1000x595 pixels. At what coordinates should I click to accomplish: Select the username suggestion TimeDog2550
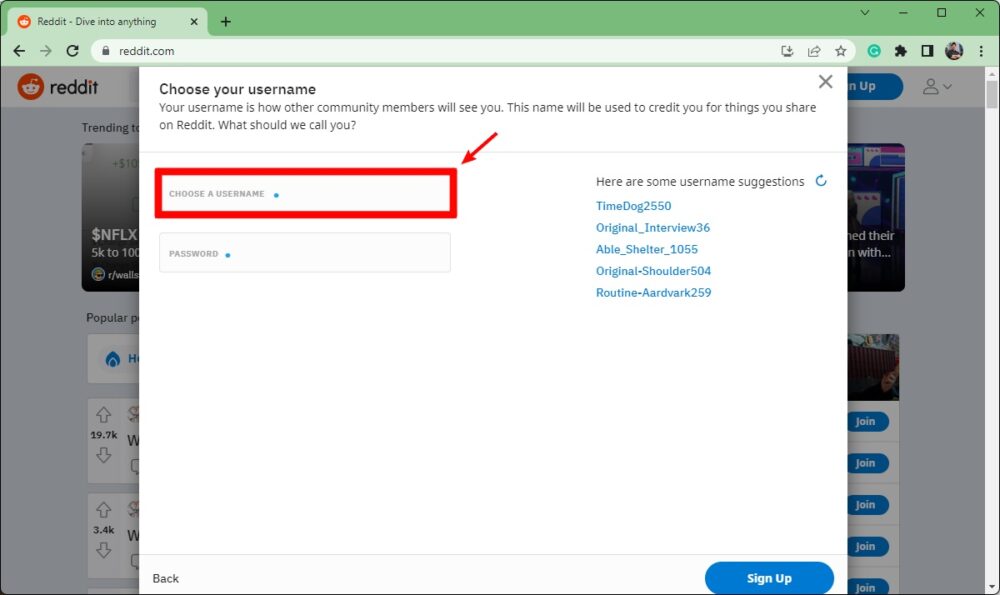(633, 206)
